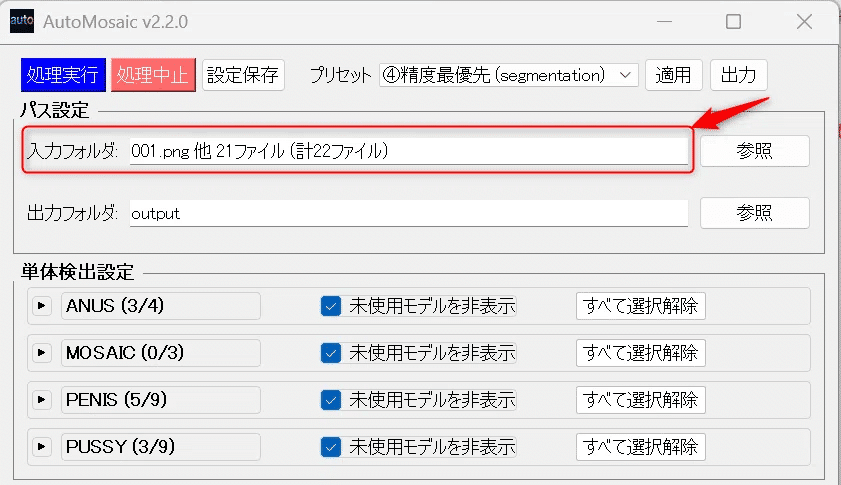Click the 出力 preset export button
This screenshot has width=841, height=485.
(739, 75)
